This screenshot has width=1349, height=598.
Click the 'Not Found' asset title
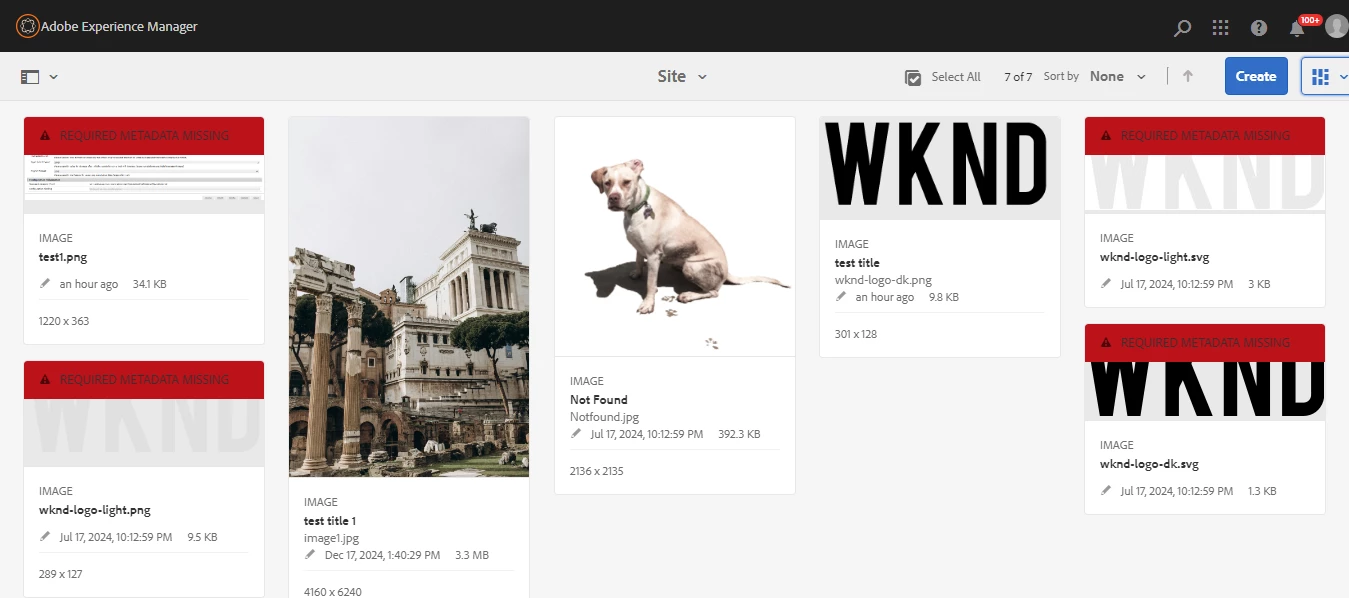[x=599, y=400]
